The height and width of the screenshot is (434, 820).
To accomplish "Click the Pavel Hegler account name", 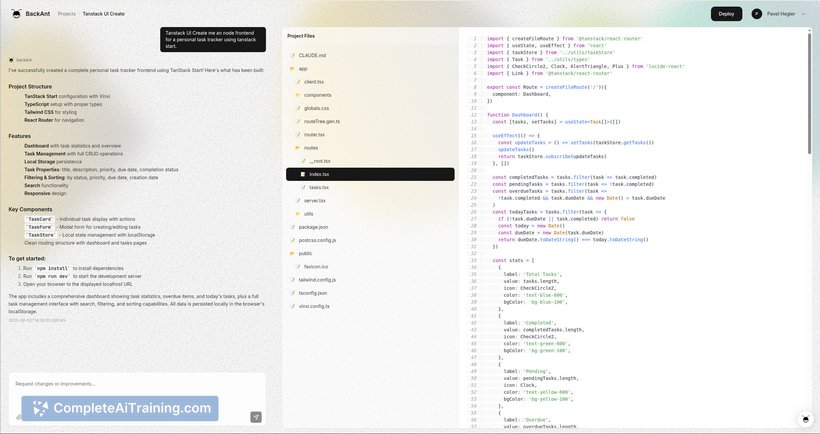I will (x=781, y=14).
